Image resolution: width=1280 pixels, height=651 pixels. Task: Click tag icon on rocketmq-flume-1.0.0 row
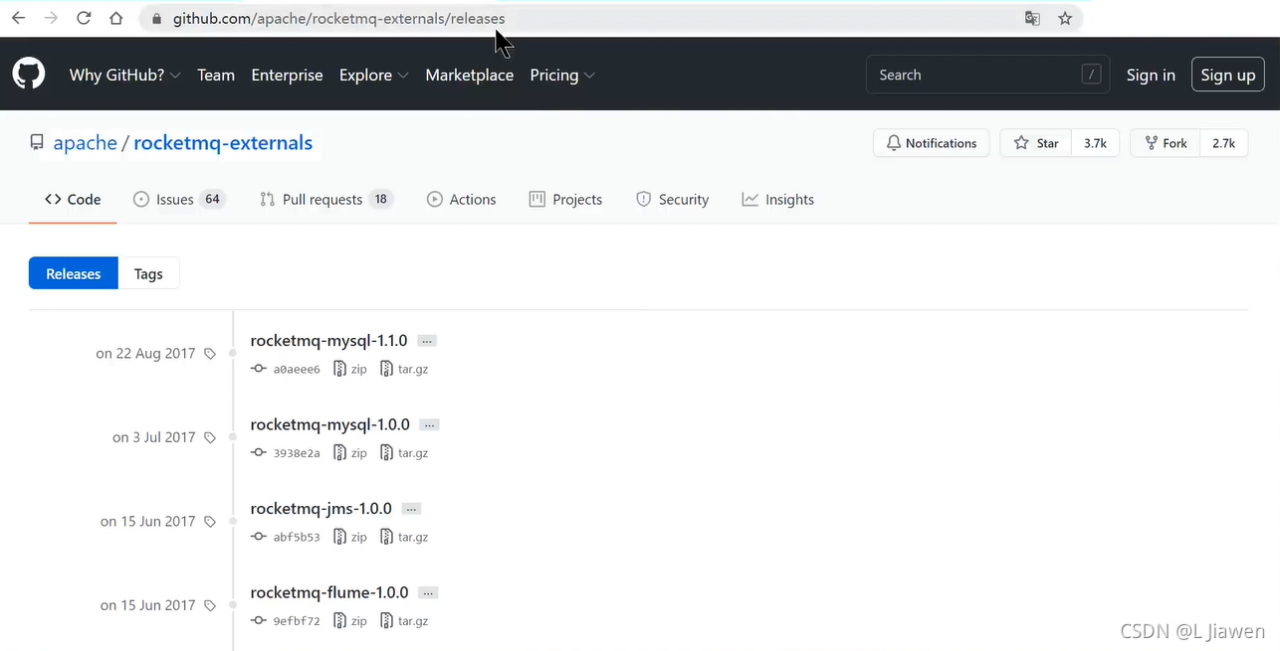(210, 606)
